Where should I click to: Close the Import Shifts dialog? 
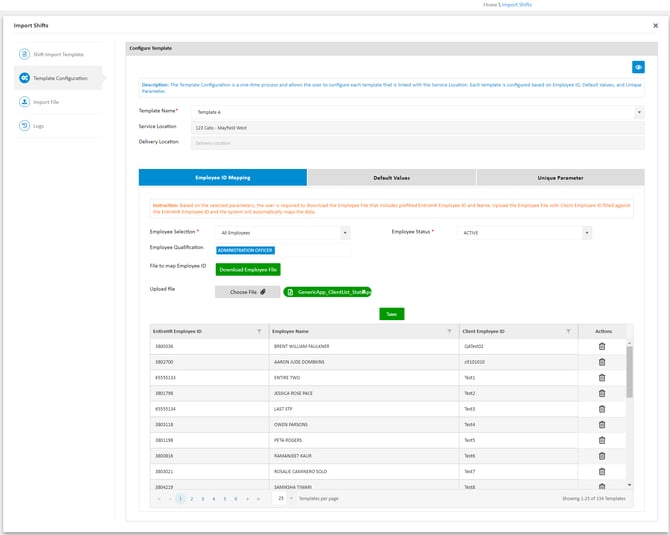(x=655, y=26)
